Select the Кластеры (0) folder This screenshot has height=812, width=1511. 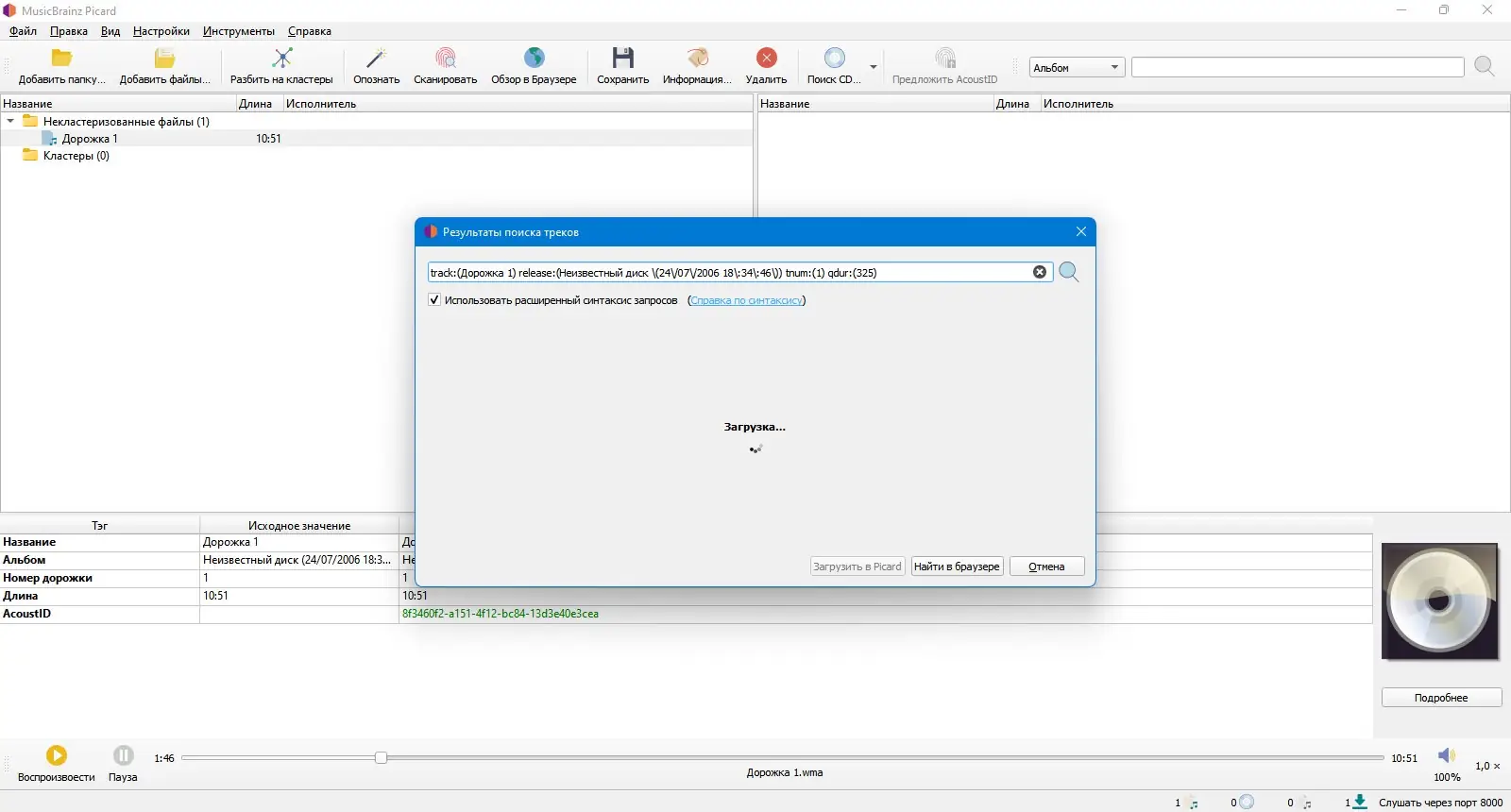point(66,156)
